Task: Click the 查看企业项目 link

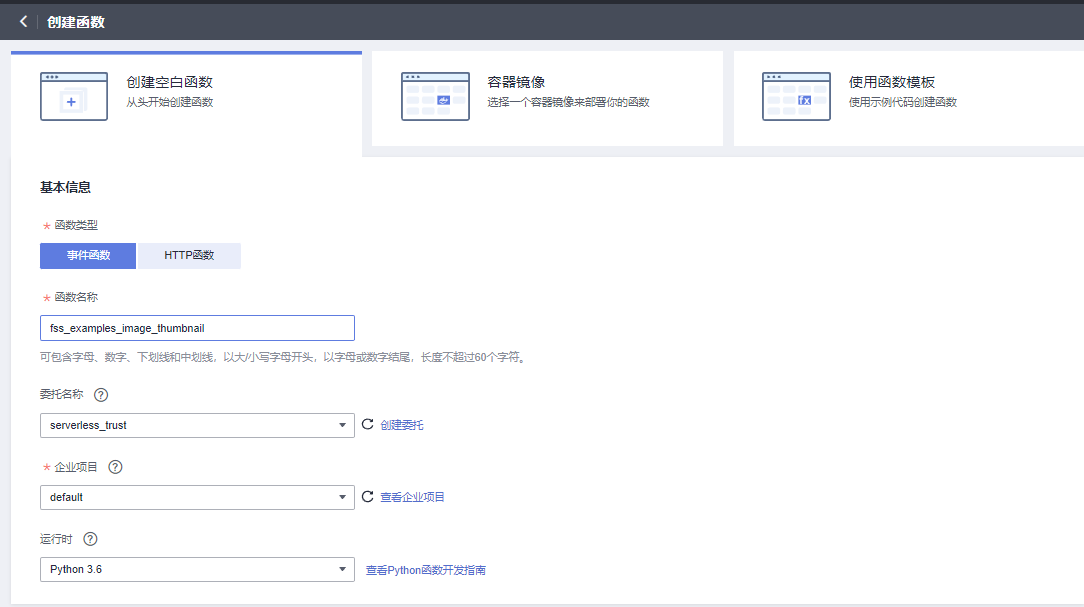Action: point(412,497)
